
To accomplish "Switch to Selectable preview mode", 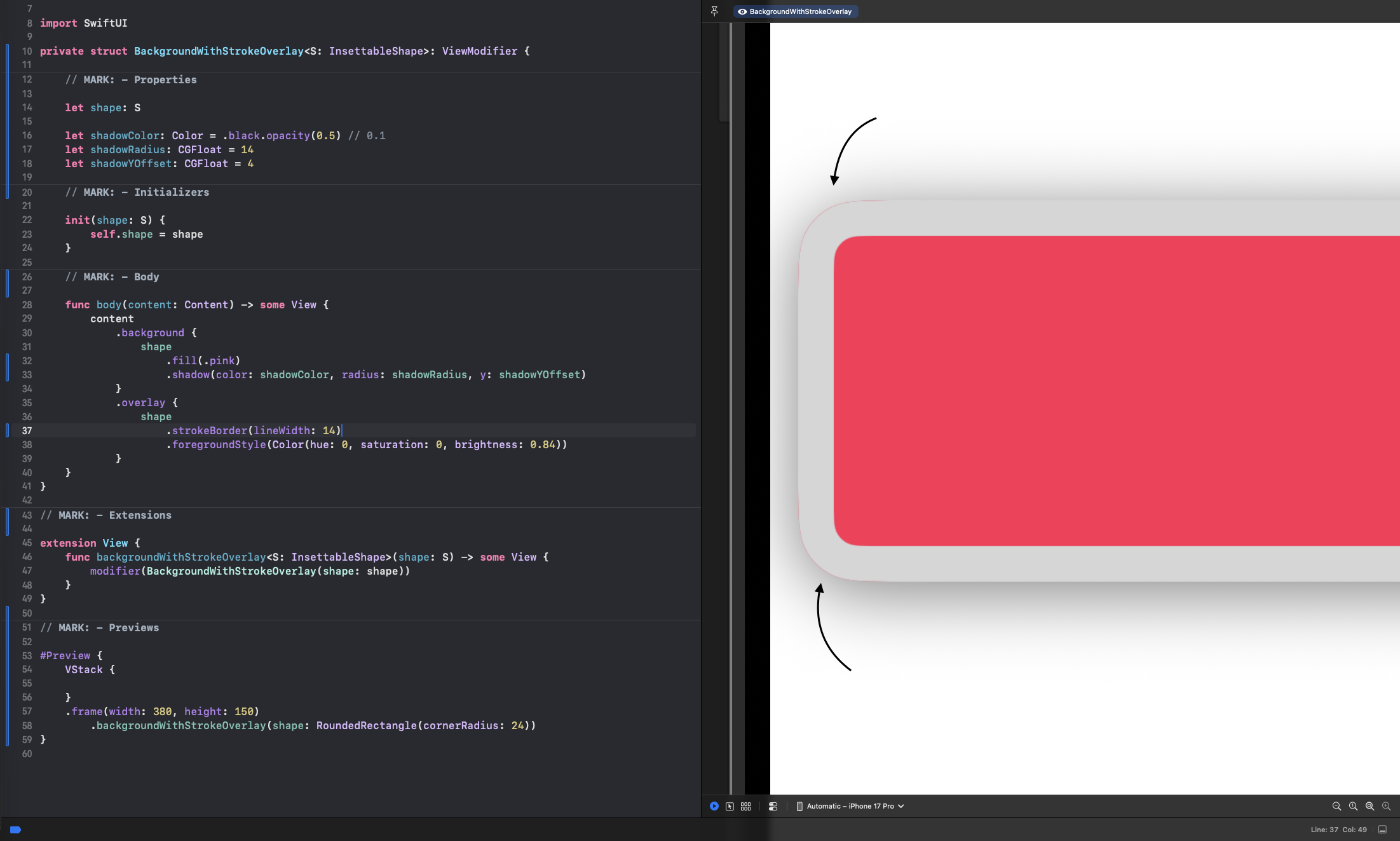I will pos(730,806).
